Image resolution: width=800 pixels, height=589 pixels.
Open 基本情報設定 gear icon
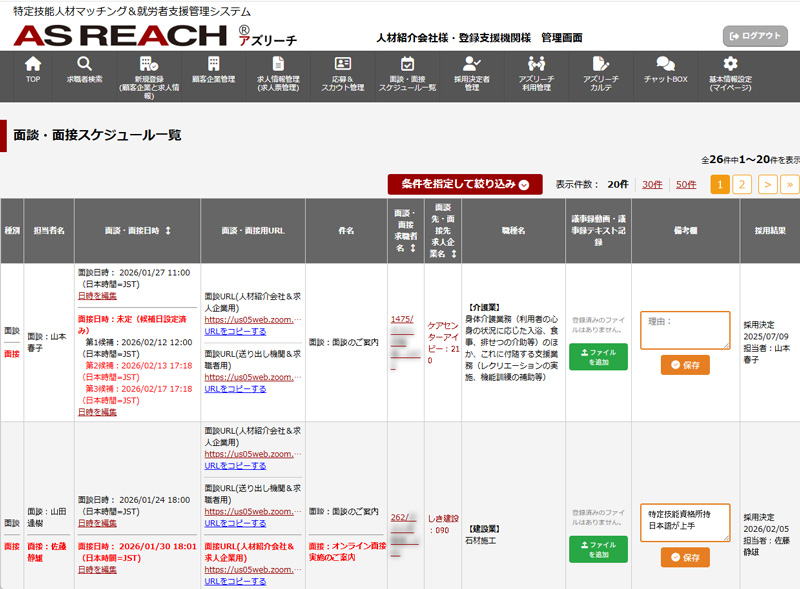[x=730, y=64]
